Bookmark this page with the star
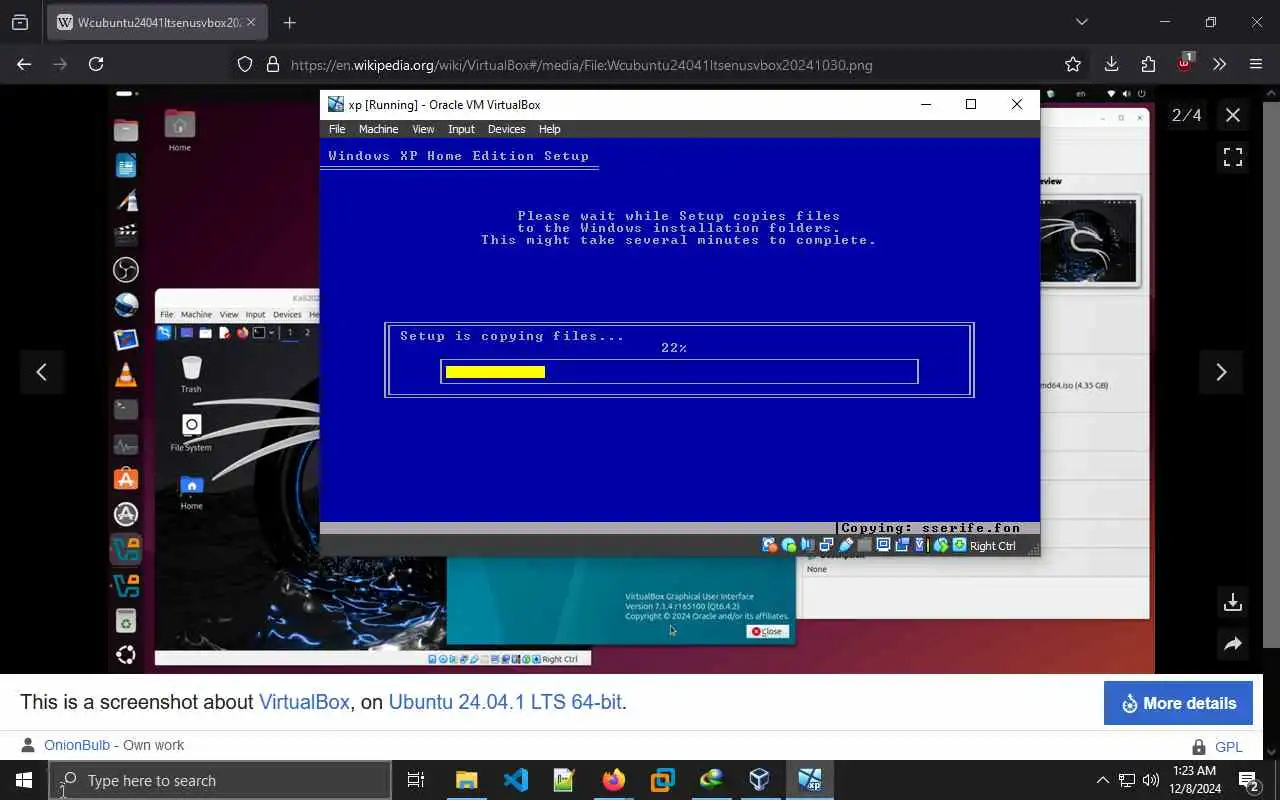The height and width of the screenshot is (800, 1280). 1073,64
